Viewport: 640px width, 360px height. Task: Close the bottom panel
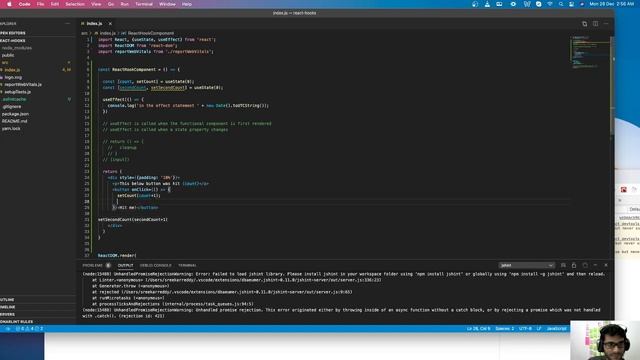click(606, 265)
